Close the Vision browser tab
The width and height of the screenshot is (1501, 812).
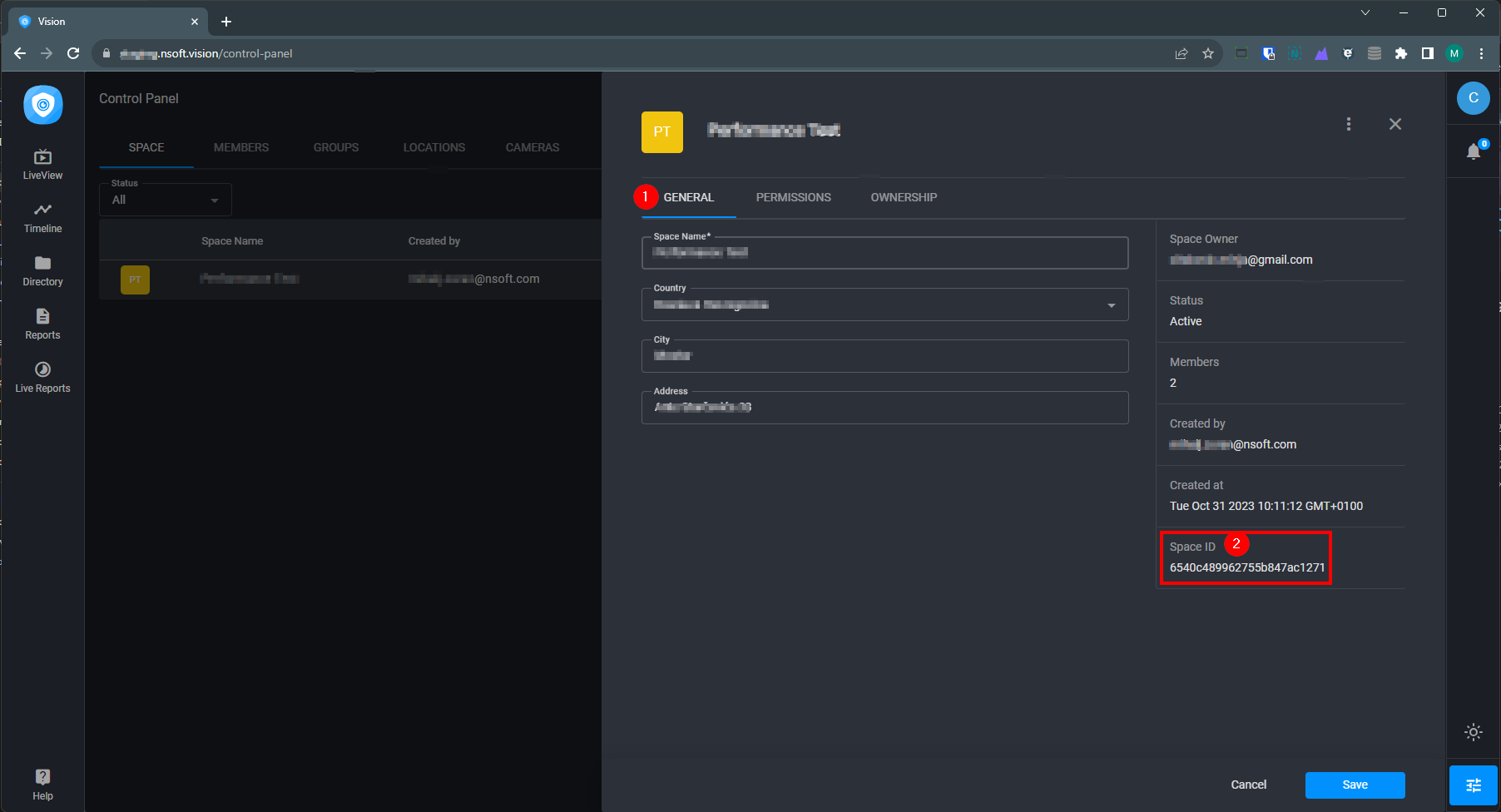coord(195,22)
